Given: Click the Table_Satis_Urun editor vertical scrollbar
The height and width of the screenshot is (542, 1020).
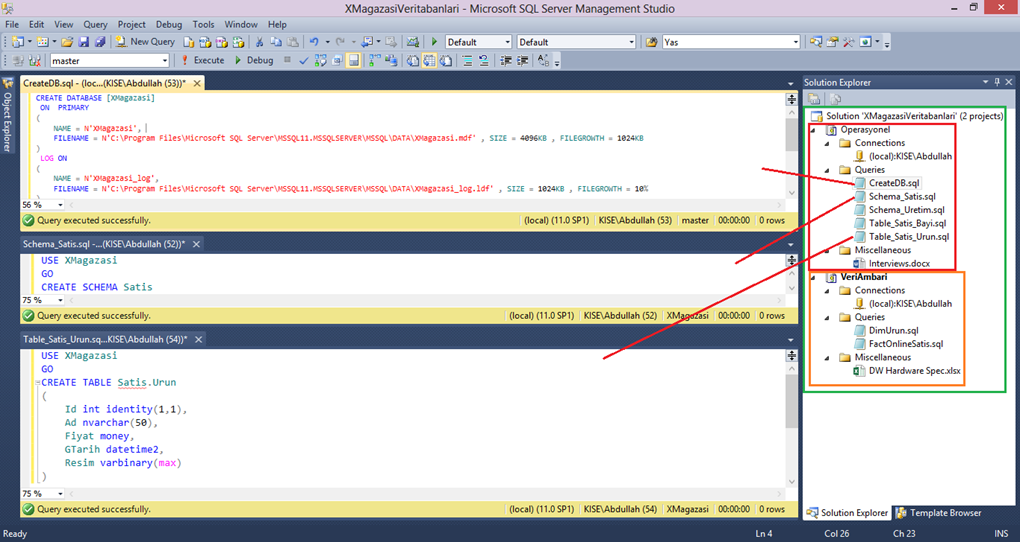Looking at the screenshot, I should 791,424.
